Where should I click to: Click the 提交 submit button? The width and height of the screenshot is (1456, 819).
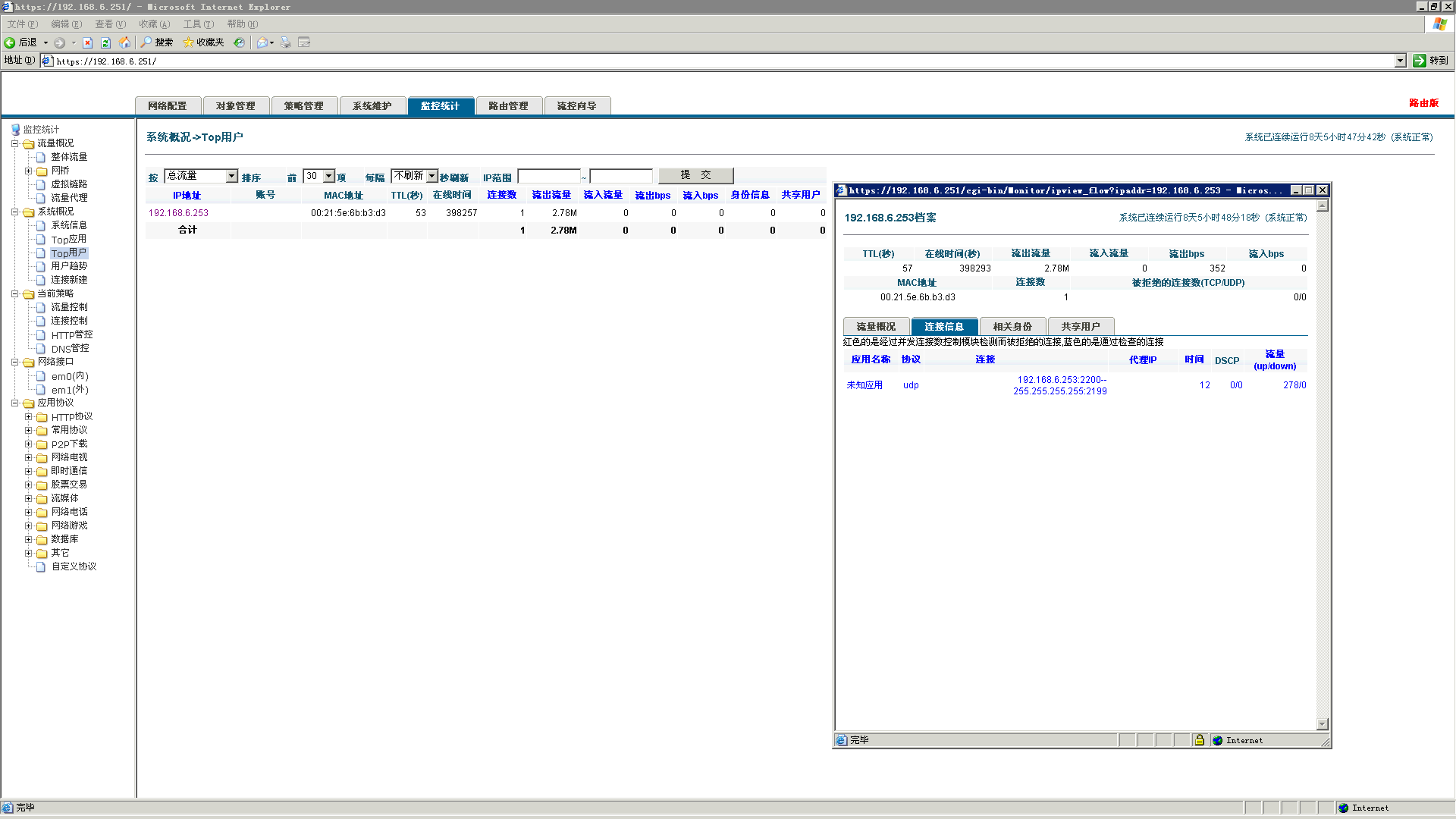(x=695, y=175)
